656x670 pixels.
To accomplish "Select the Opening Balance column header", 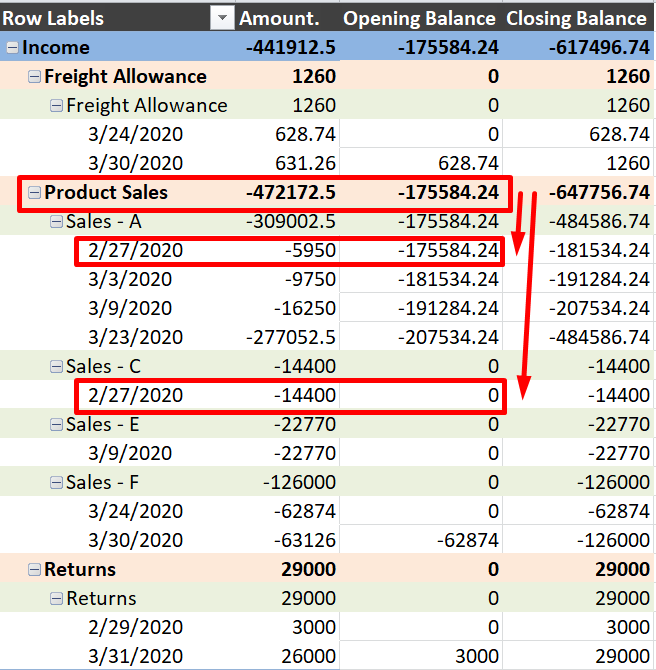I will (x=419, y=18).
